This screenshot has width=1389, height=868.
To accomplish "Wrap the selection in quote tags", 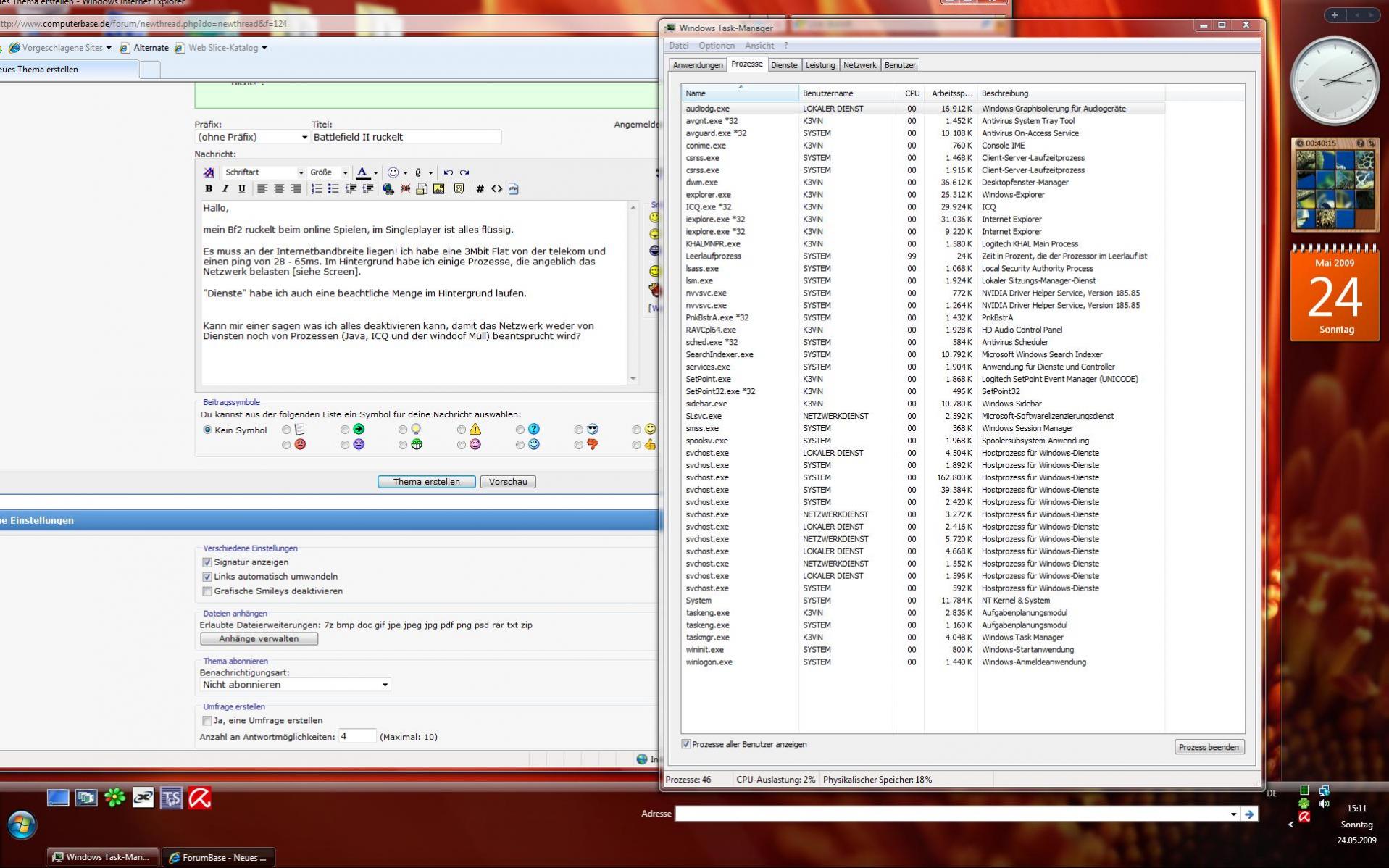I will pos(459,189).
